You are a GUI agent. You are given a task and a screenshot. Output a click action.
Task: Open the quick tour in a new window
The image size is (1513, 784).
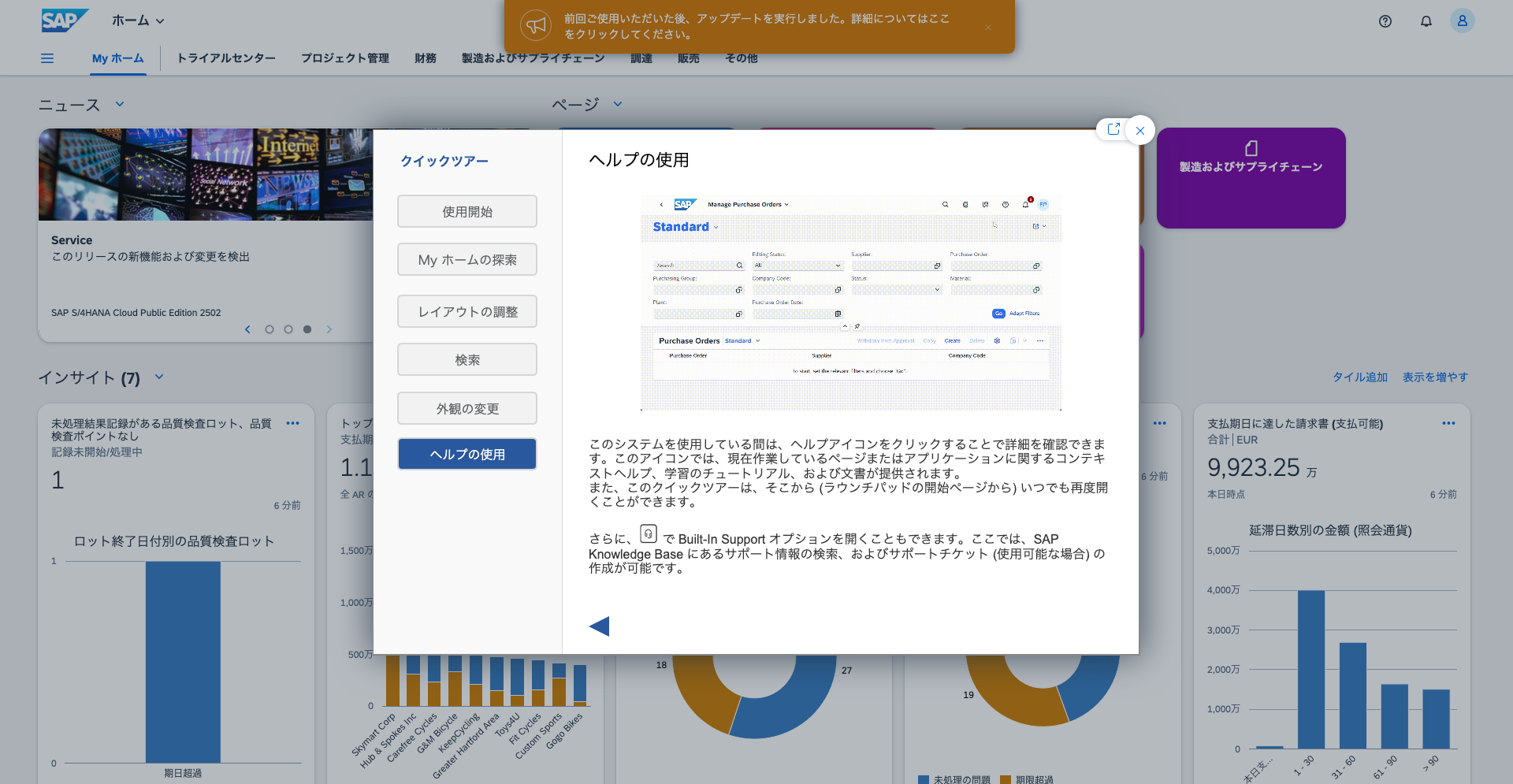pyautogui.click(x=1113, y=129)
